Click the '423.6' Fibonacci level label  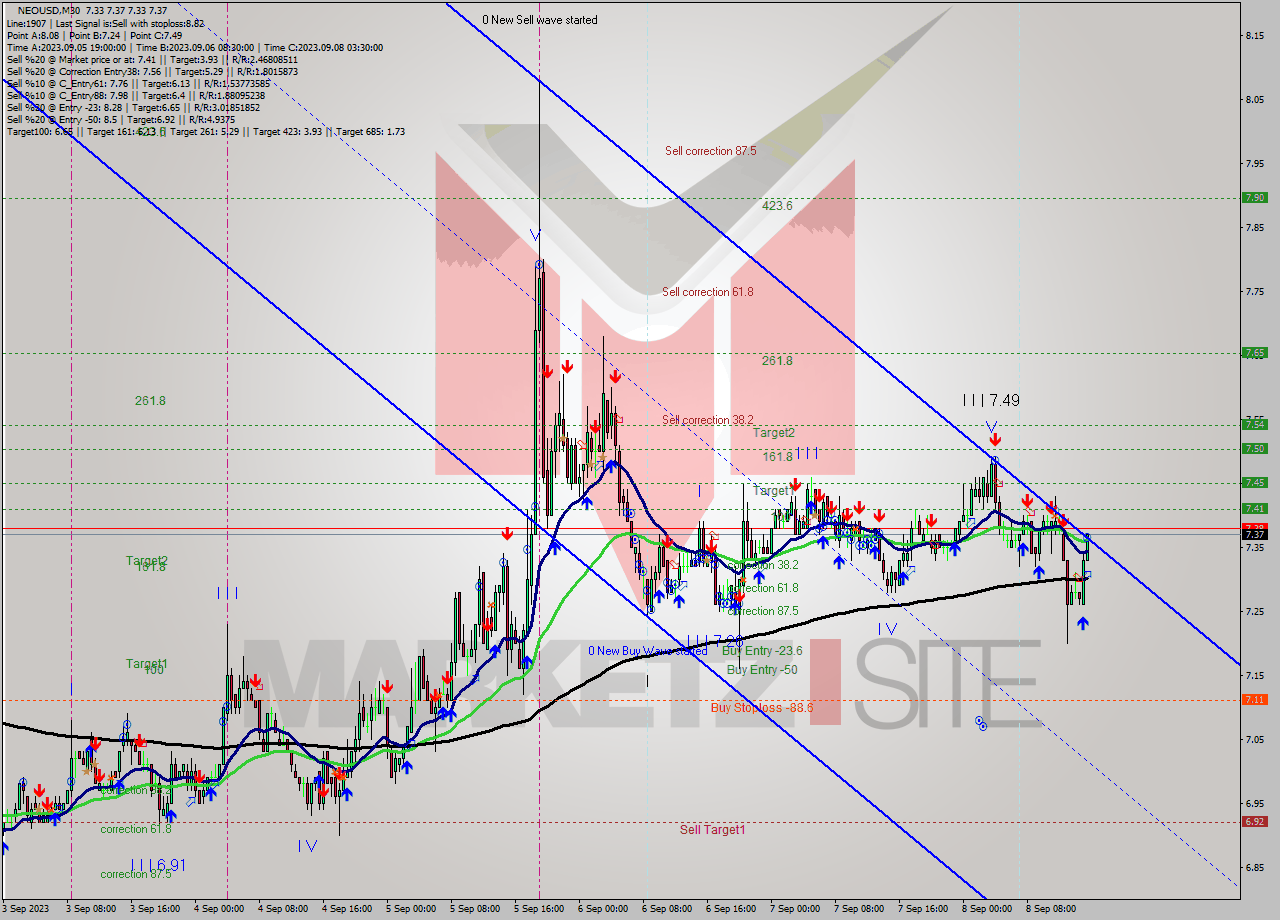[777, 205]
